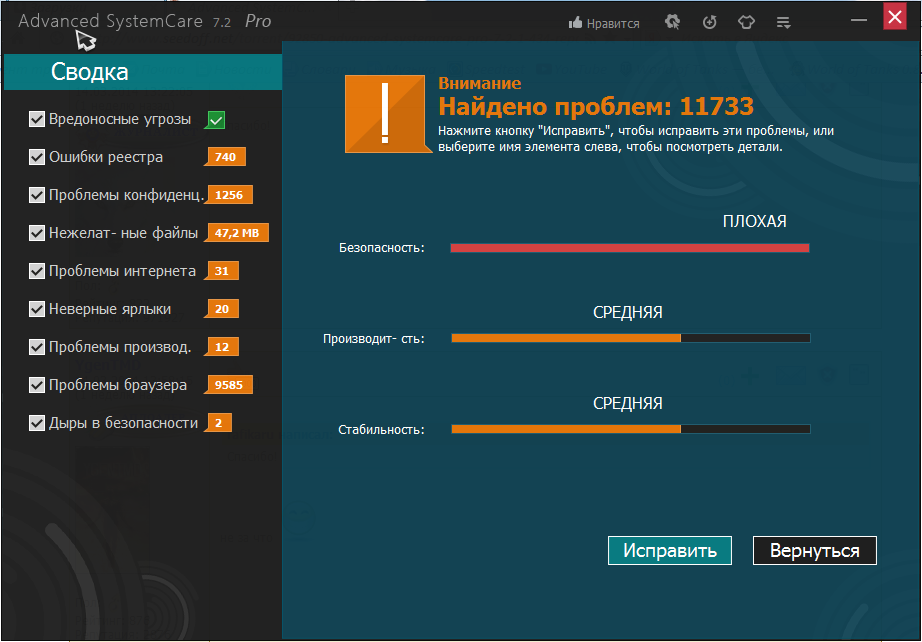Click green checkmark badge beside Вредоносные угрозы
The height and width of the screenshot is (642, 922).
pos(216,120)
